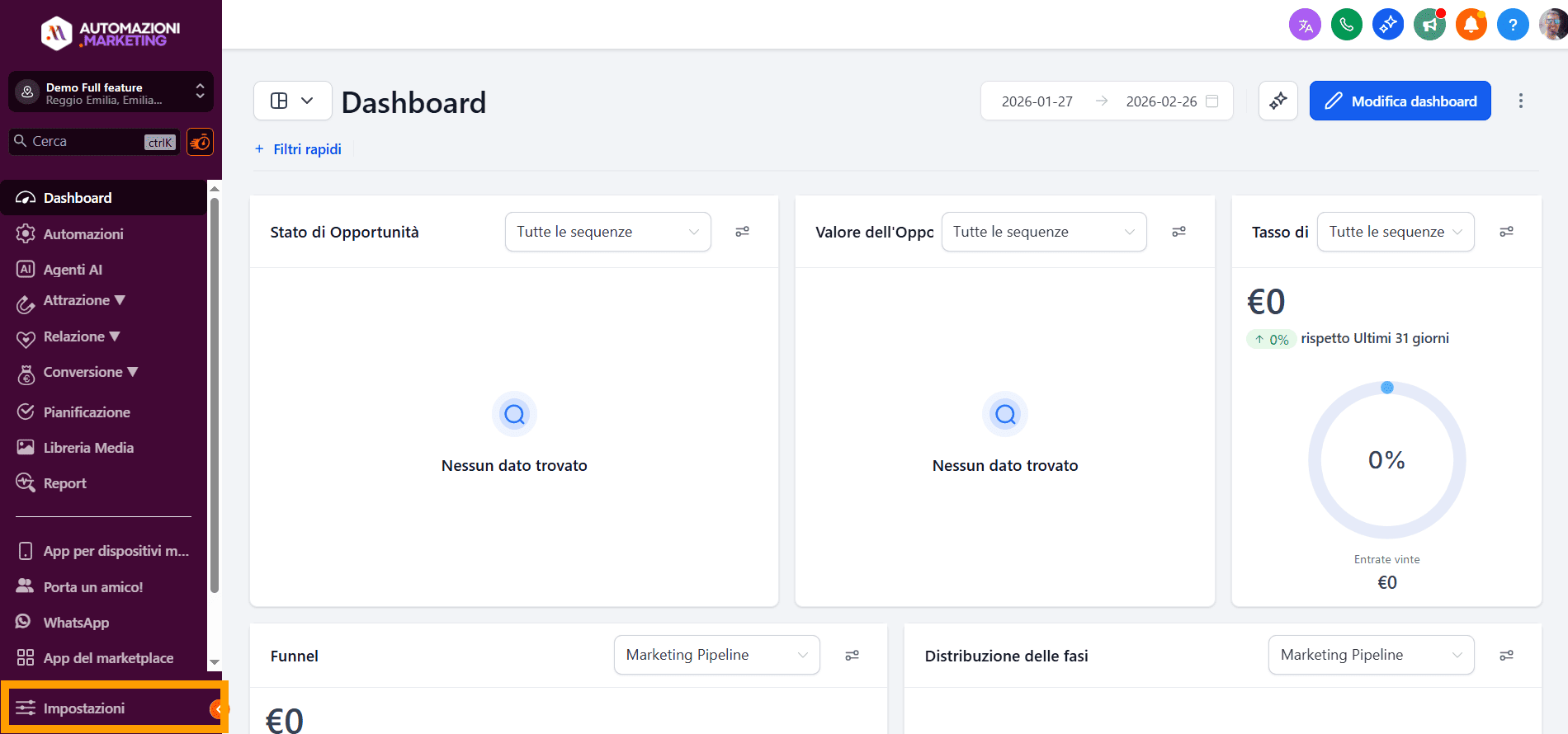Click the sparkle AI button beside date range
Image resolution: width=1568 pixels, height=734 pixels.
tap(1278, 101)
